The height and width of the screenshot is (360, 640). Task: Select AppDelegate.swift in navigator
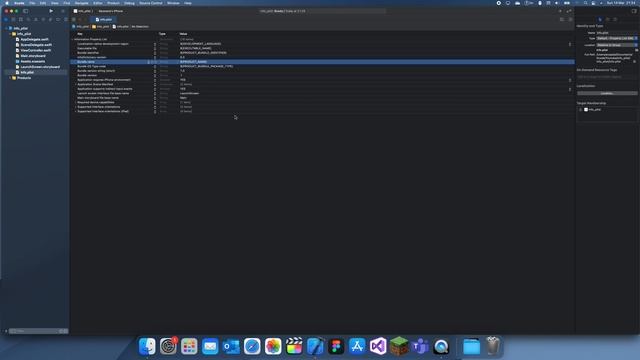[34, 40]
